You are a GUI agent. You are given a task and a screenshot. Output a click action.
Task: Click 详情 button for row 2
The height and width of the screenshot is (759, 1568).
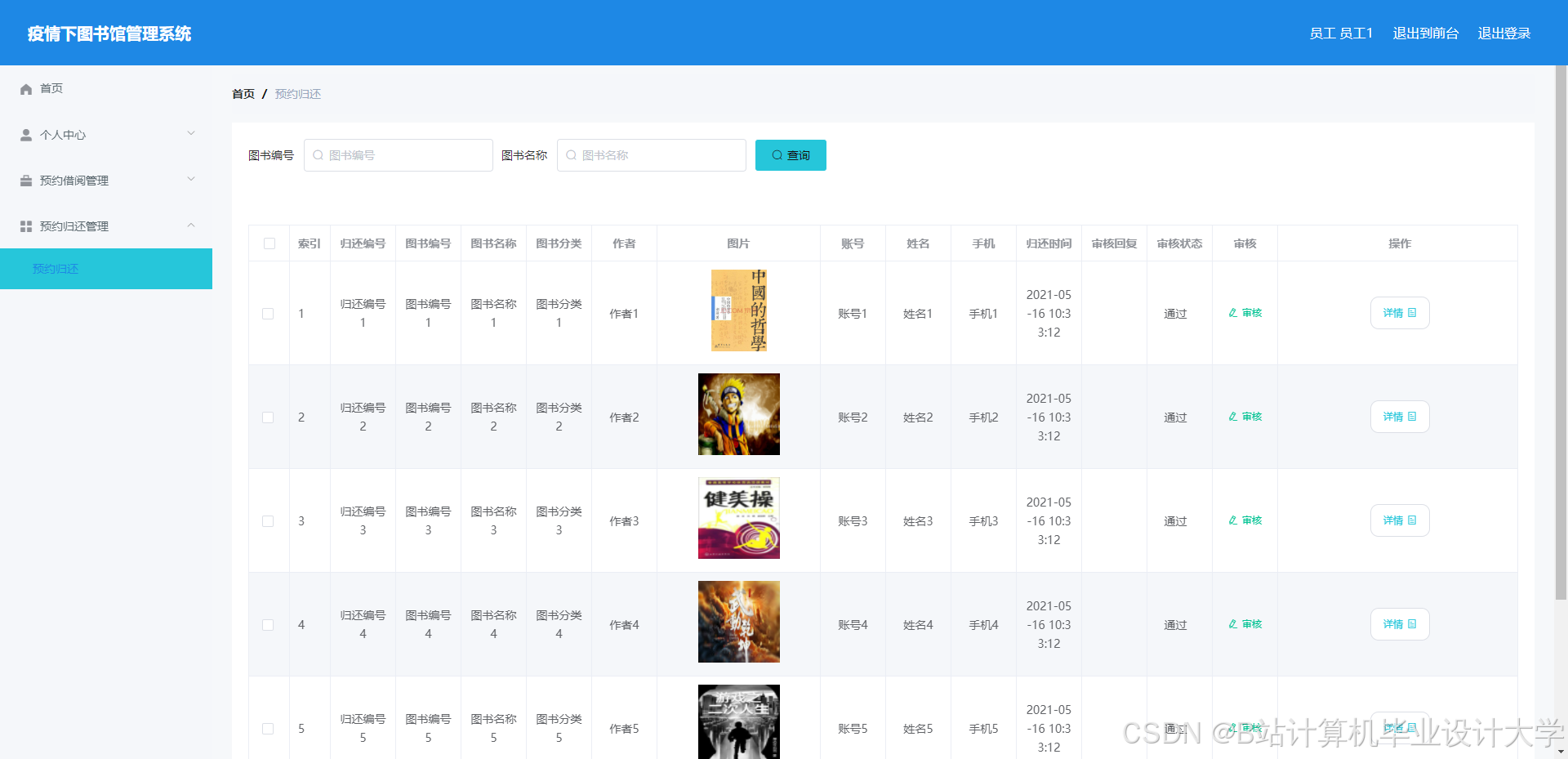[1400, 417]
